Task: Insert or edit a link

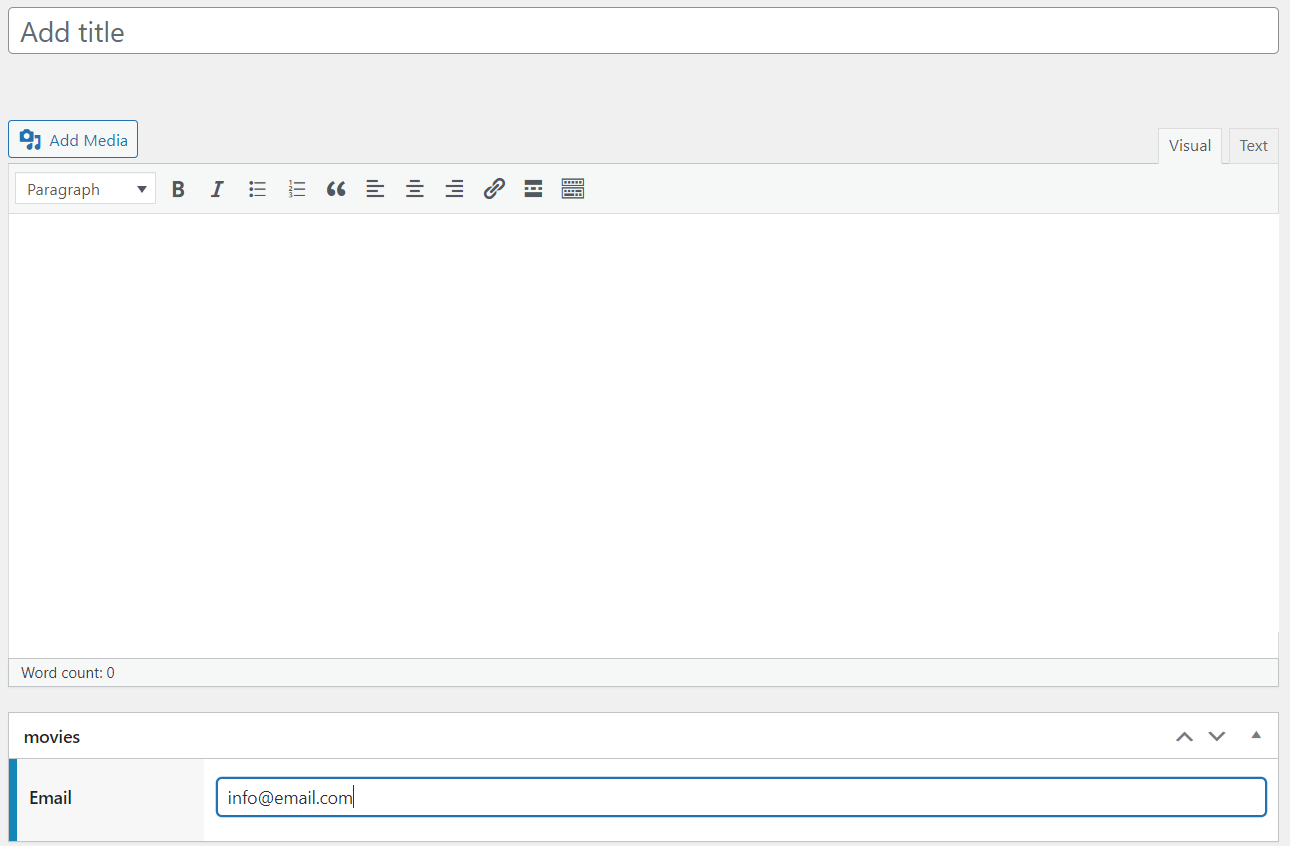Action: point(494,188)
